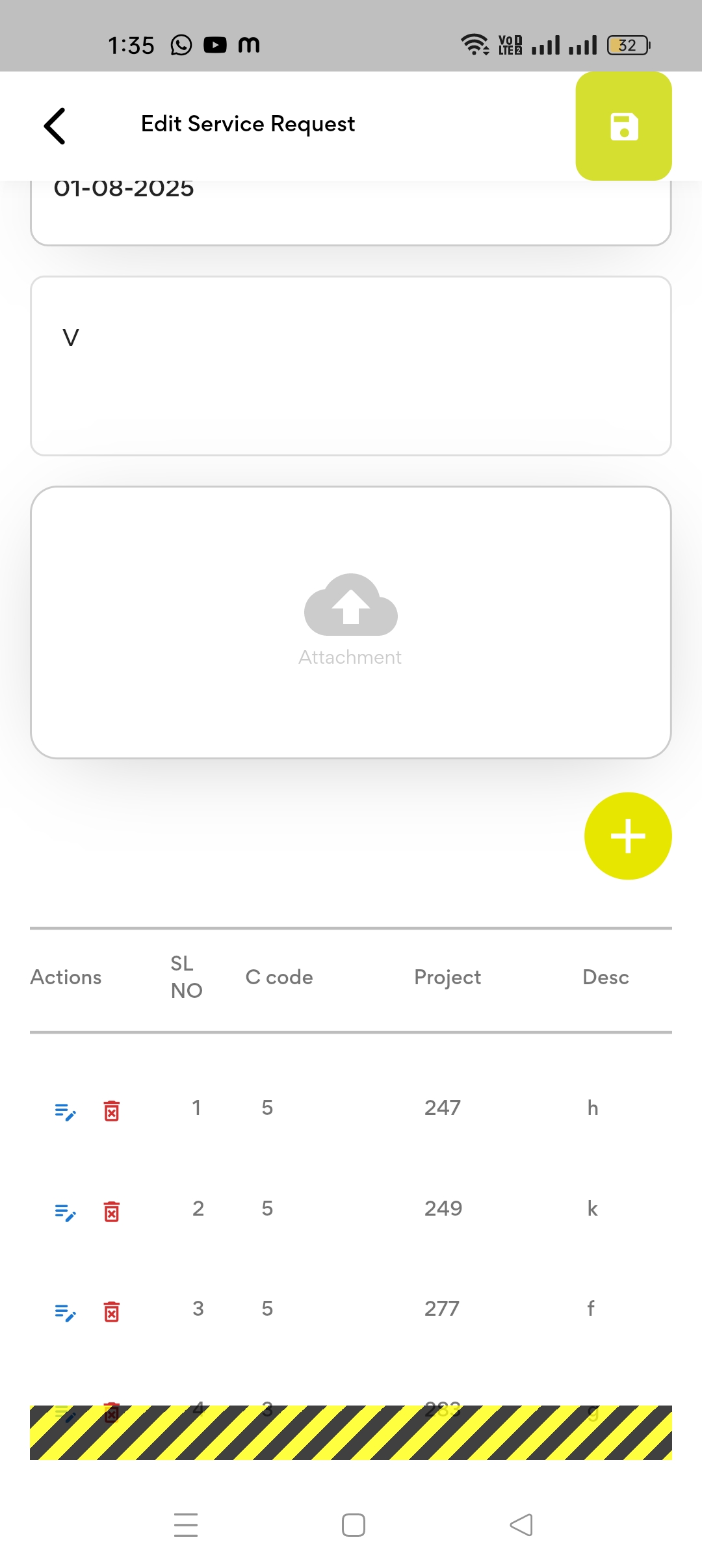Edit row 1 with project 247
Screen dimensions: 702x1568
pos(65,1111)
